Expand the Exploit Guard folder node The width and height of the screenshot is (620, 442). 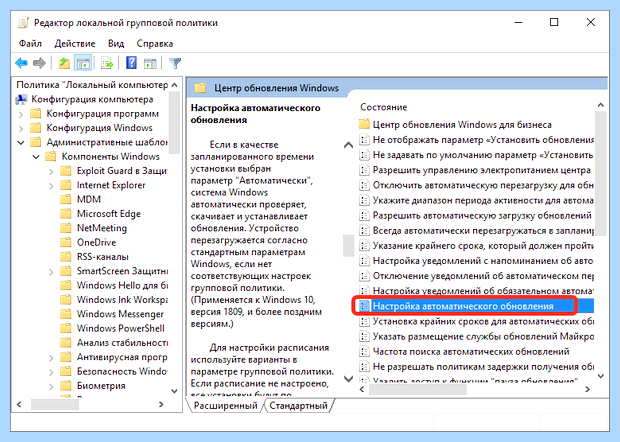point(51,172)
